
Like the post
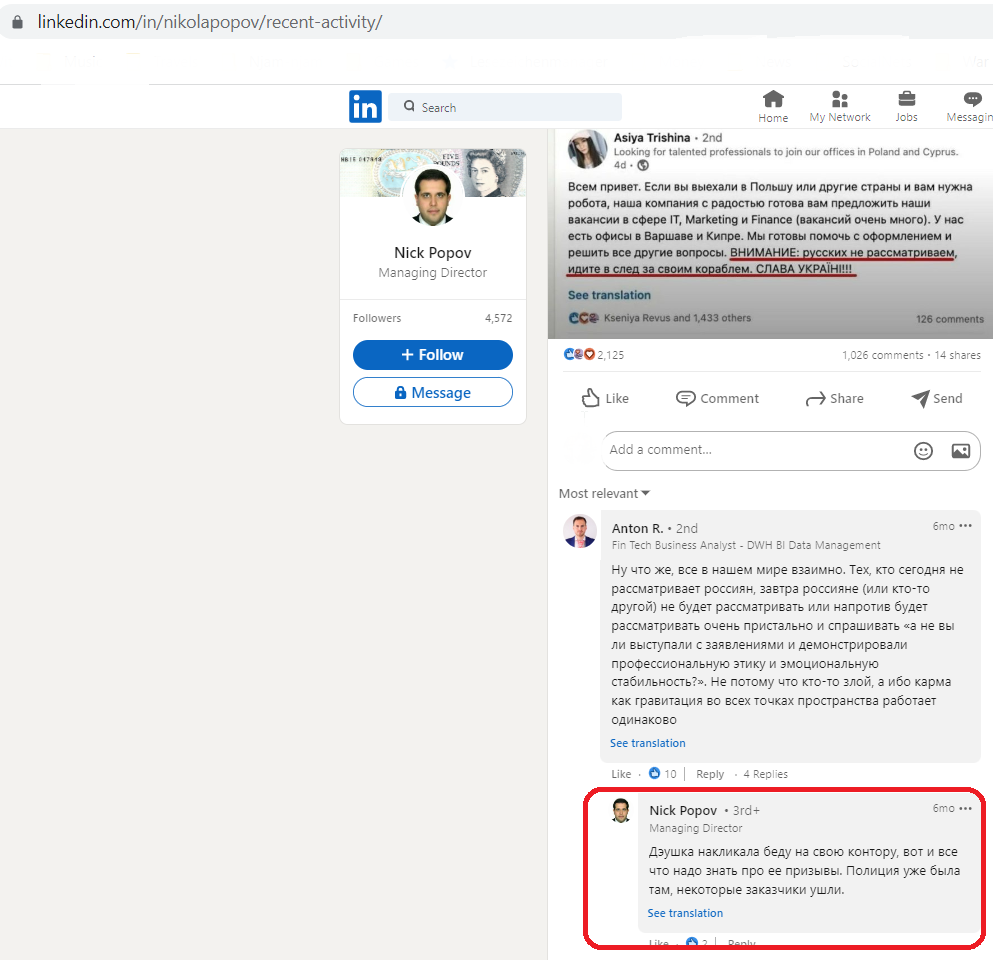(605, 398)
